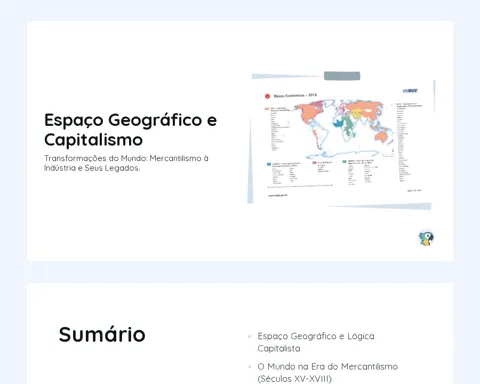Screen dimensions: 480x384
Task: Open 'O Mundo na Era do Mercantilismo' item
Action: click(327, 372)
